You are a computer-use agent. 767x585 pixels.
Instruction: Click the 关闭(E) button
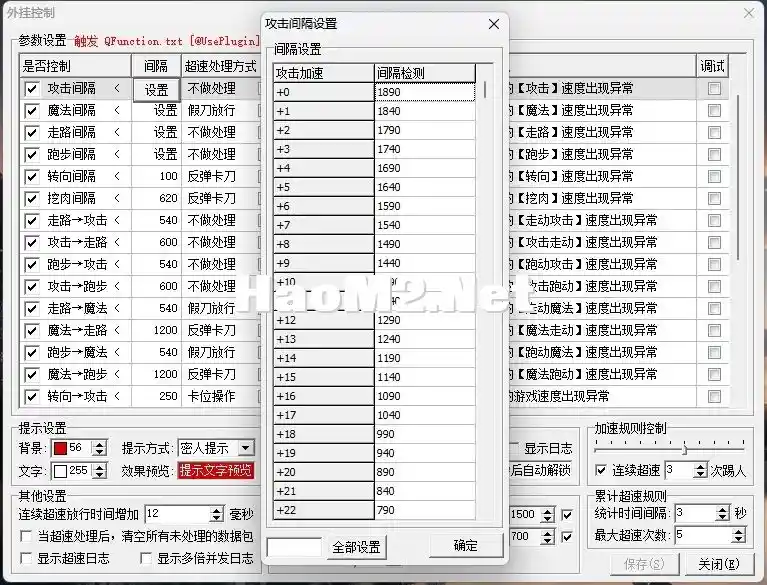pyautogui.click(x=719, y=564)
